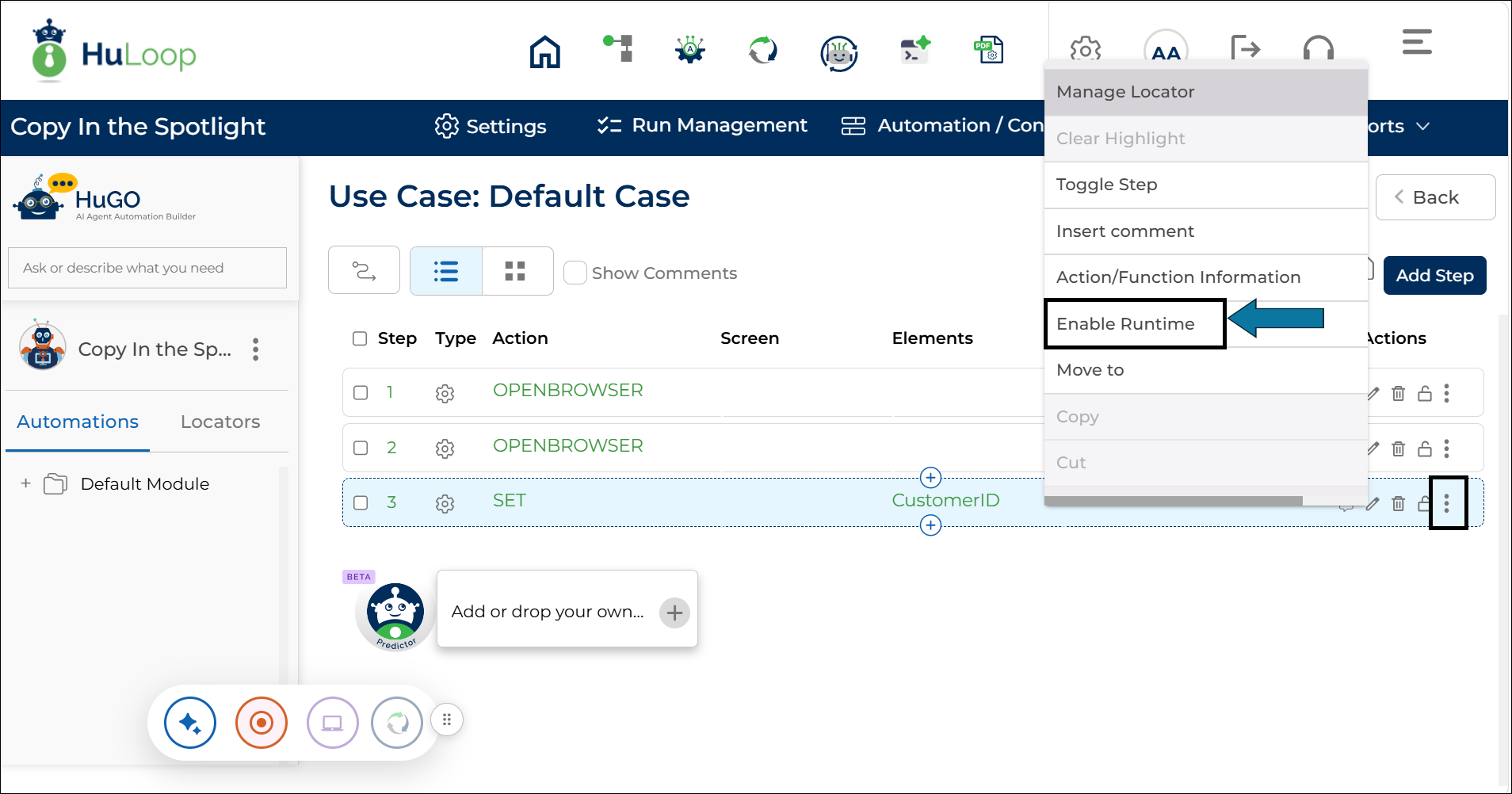1512x794 pixels.
Task: Open the three-dot menu for step 1
Action: [1446, 393]
